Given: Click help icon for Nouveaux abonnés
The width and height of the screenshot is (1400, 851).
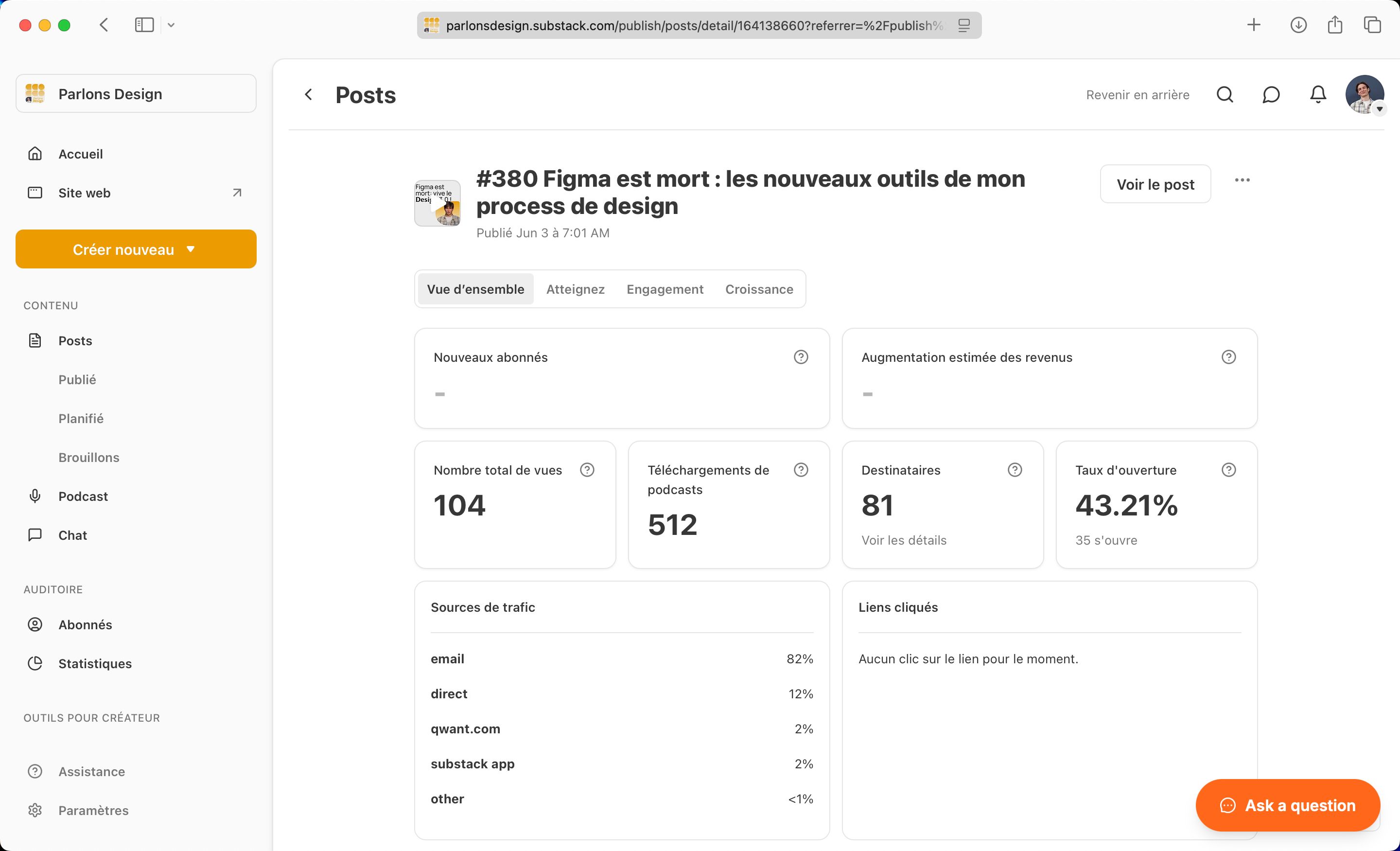Looking at the screenshot, I should 801,357.
